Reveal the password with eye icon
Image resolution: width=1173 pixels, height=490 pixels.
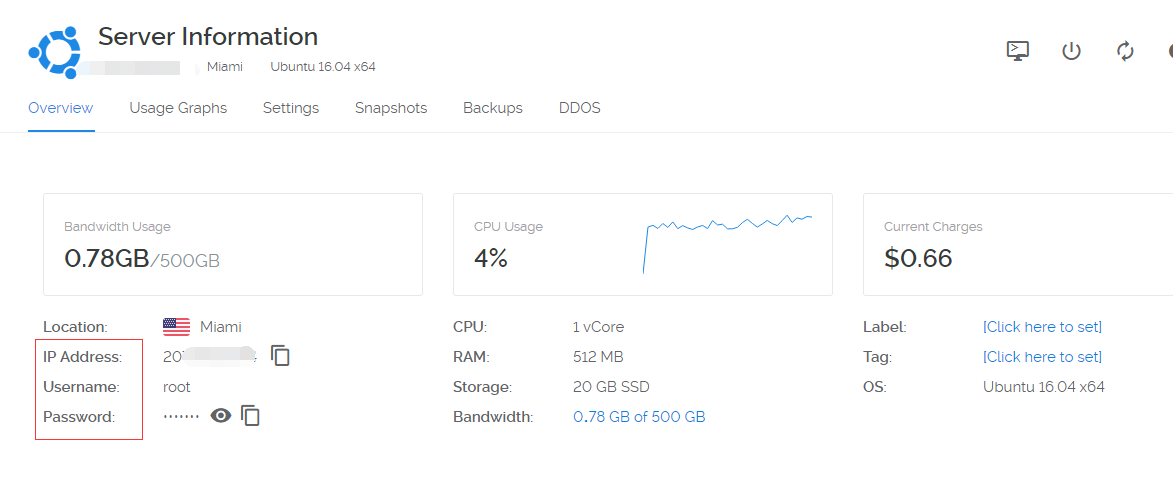(221, 416)
